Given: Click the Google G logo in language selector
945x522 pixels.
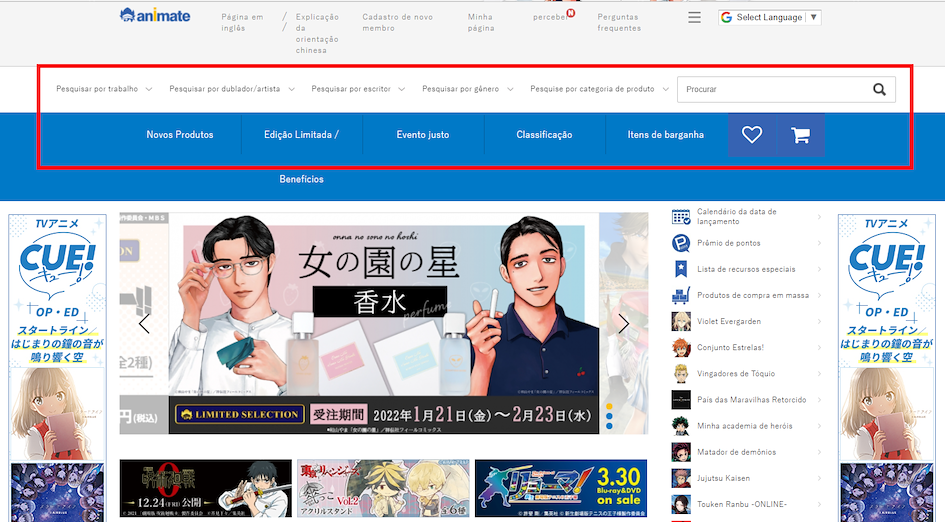Looking at the screenshot, I should 726,17.
